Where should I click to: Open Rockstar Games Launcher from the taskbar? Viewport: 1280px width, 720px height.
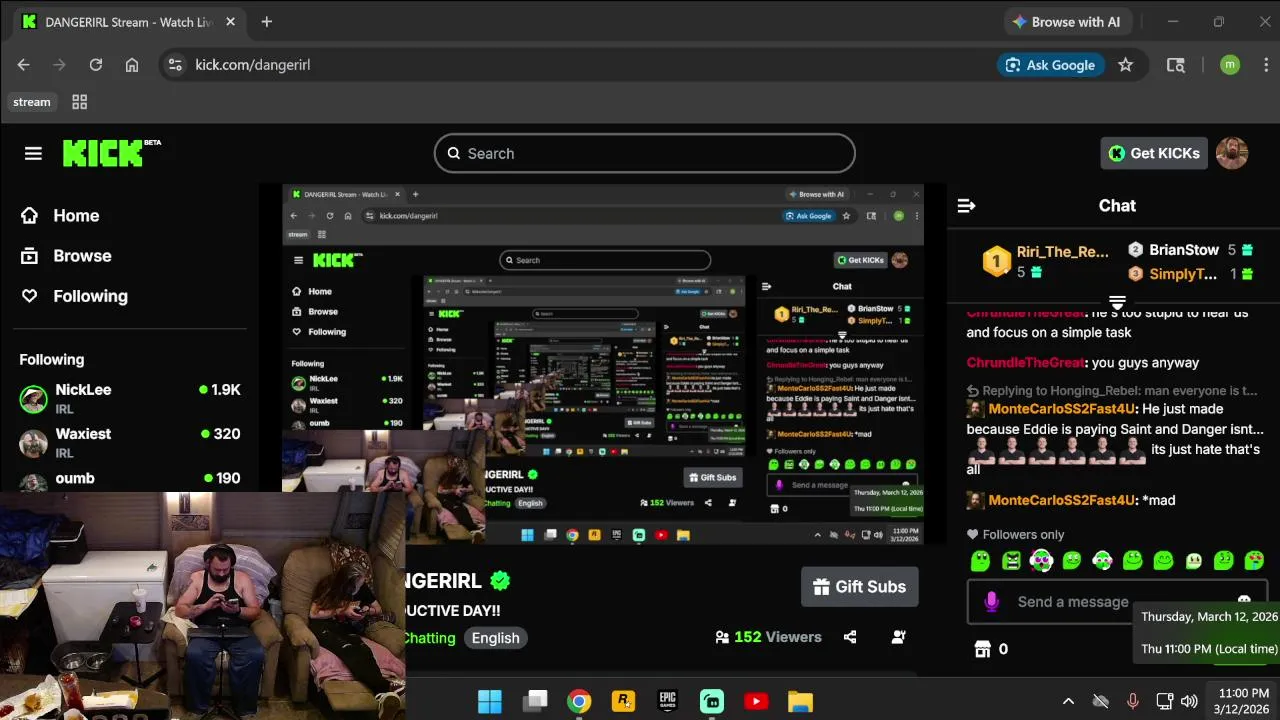point(623,701)
